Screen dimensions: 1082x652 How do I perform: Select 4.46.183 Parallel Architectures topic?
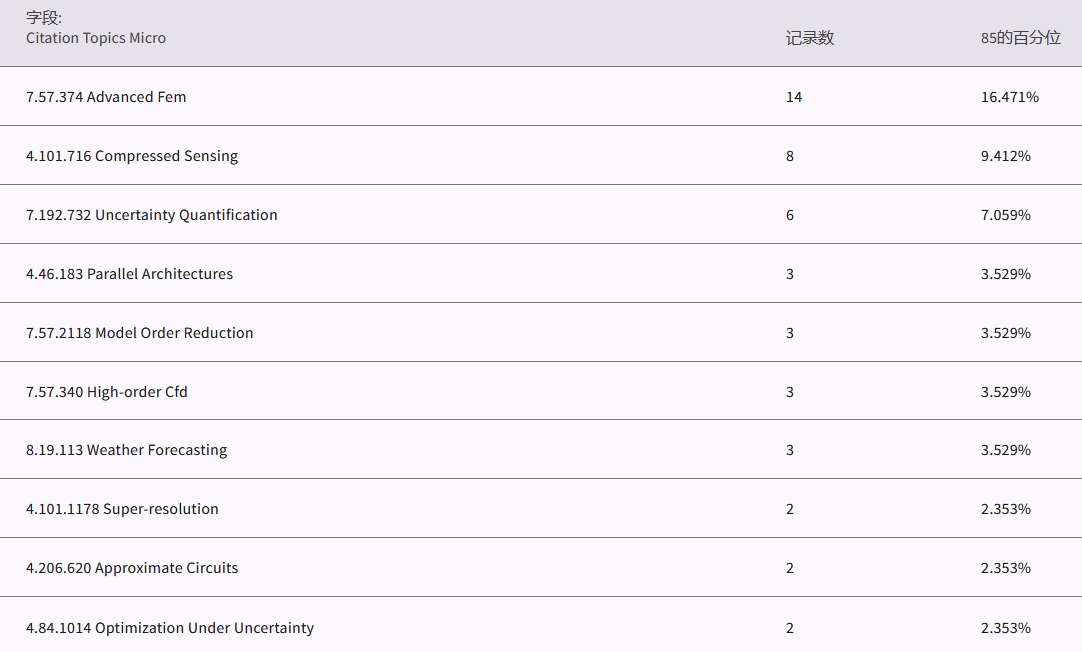click(129, 274)
